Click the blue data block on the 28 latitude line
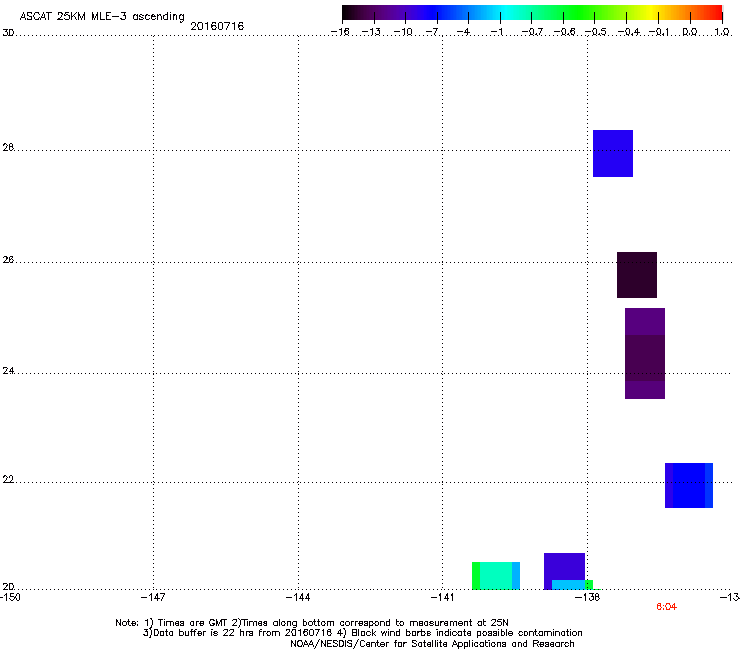 tap(613, 153)
